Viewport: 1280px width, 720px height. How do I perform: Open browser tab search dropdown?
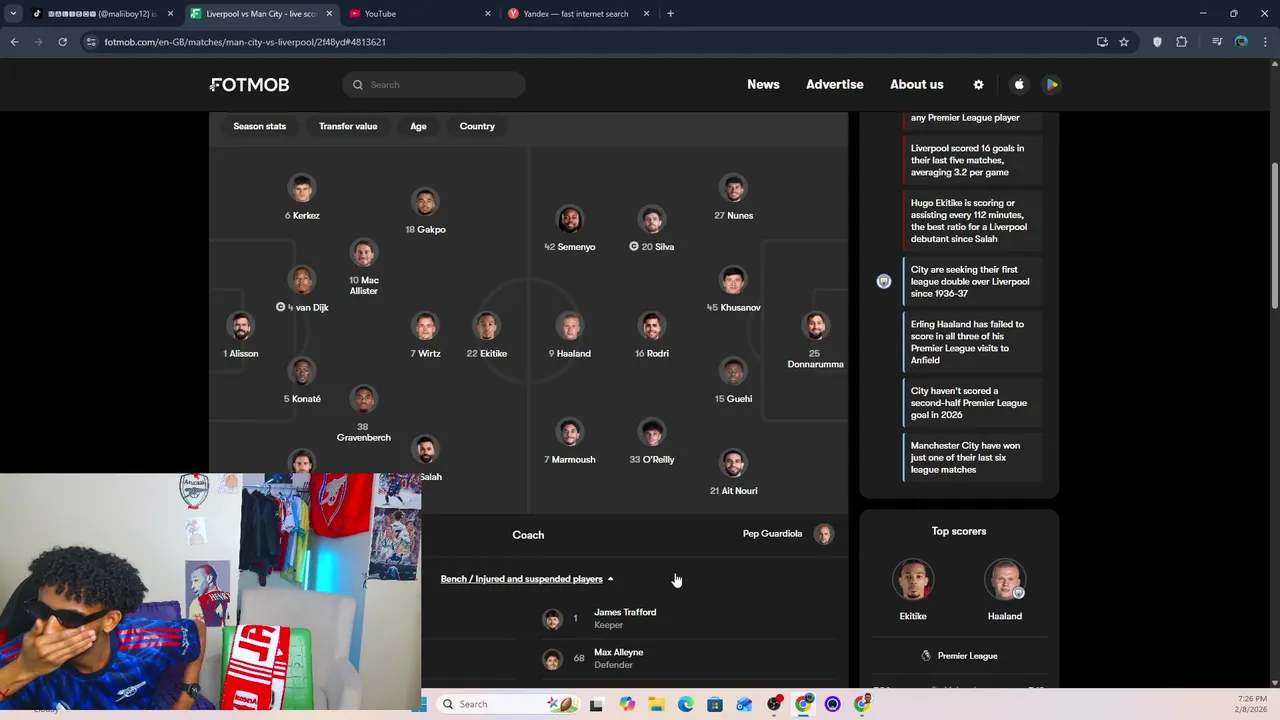tap(13, 14)
